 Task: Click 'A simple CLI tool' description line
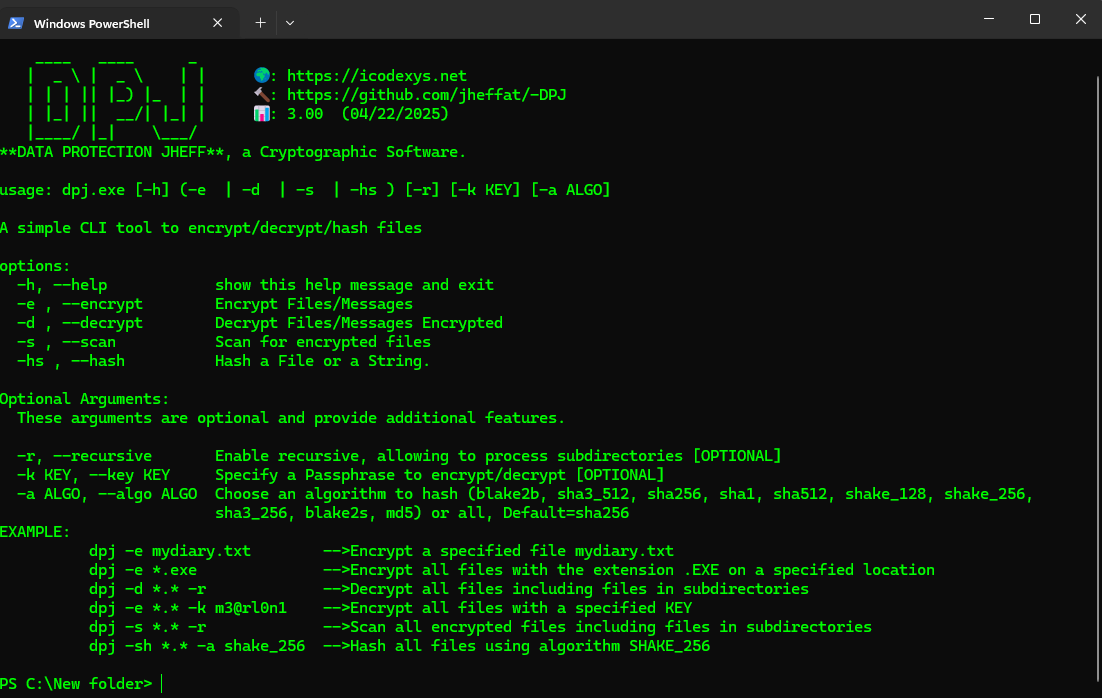coord(211,228)
